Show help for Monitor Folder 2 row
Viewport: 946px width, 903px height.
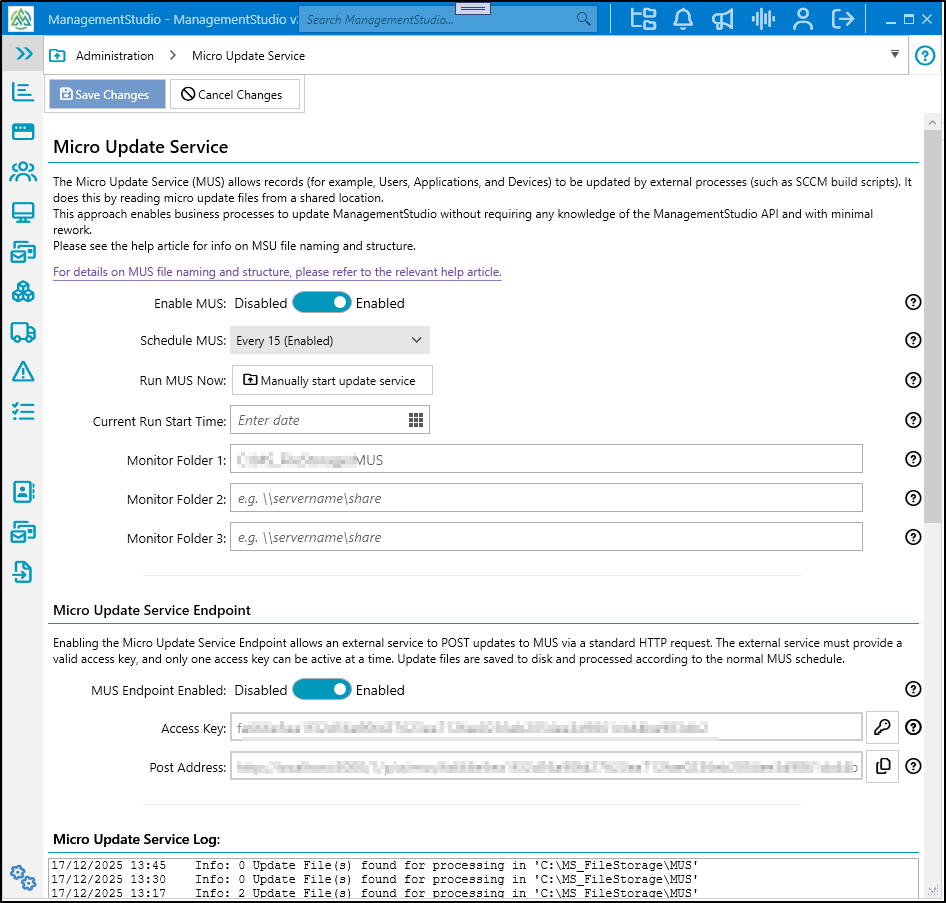click(913, 498)
